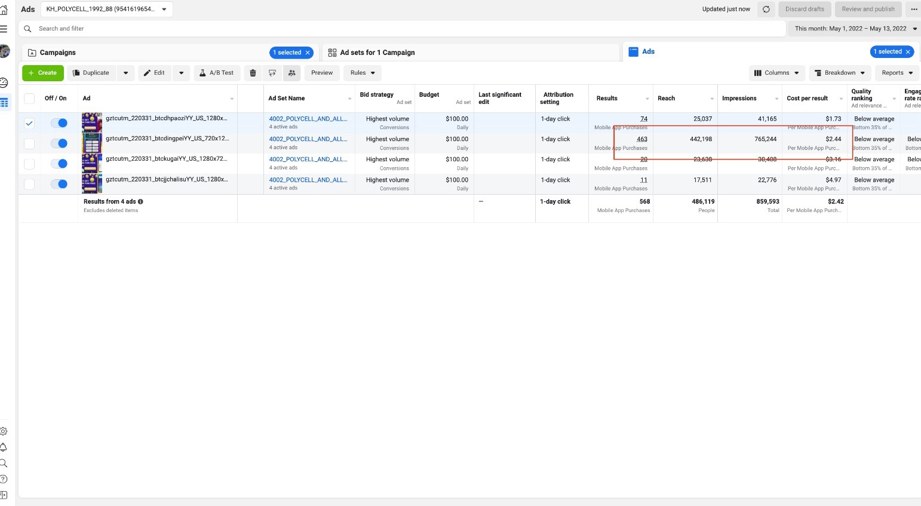
Task: Click the green Create button
Action: [x=43, y=73]
